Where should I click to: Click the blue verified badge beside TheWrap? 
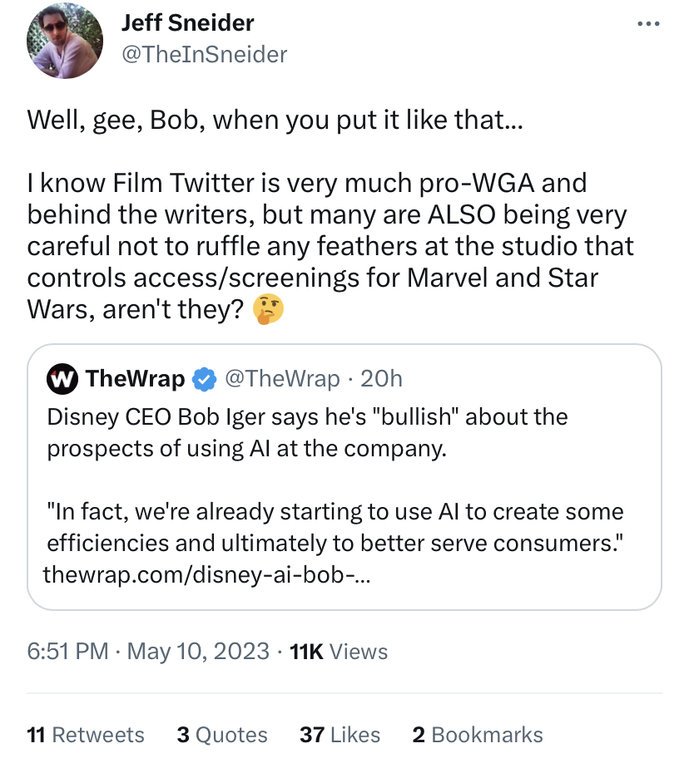[204, 379]
